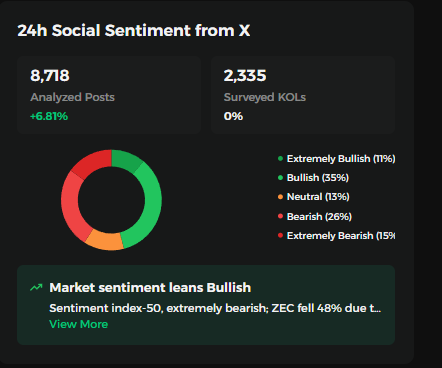Open the 8,718 Analyzed Posts card
Screen dimensions: 442x368
pyautogui.click(x=109, y=95)
